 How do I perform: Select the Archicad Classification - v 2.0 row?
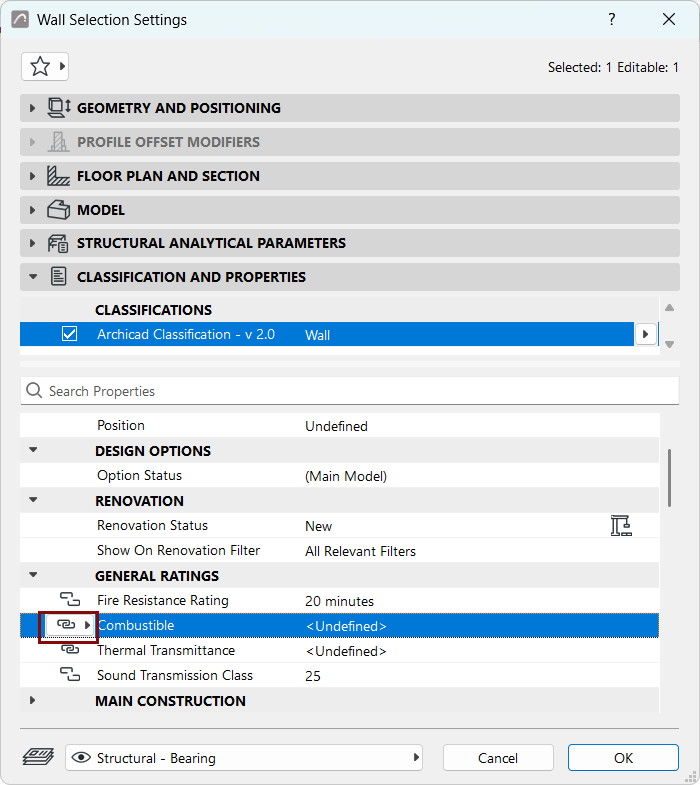[326, 334]
